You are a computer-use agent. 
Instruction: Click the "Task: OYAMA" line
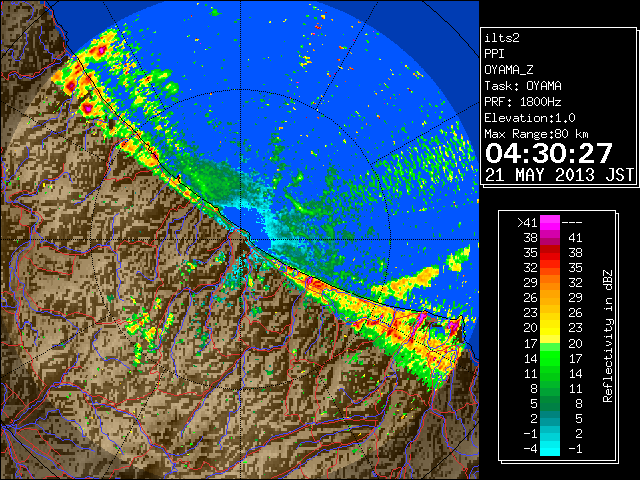click(x=523, y=86)
